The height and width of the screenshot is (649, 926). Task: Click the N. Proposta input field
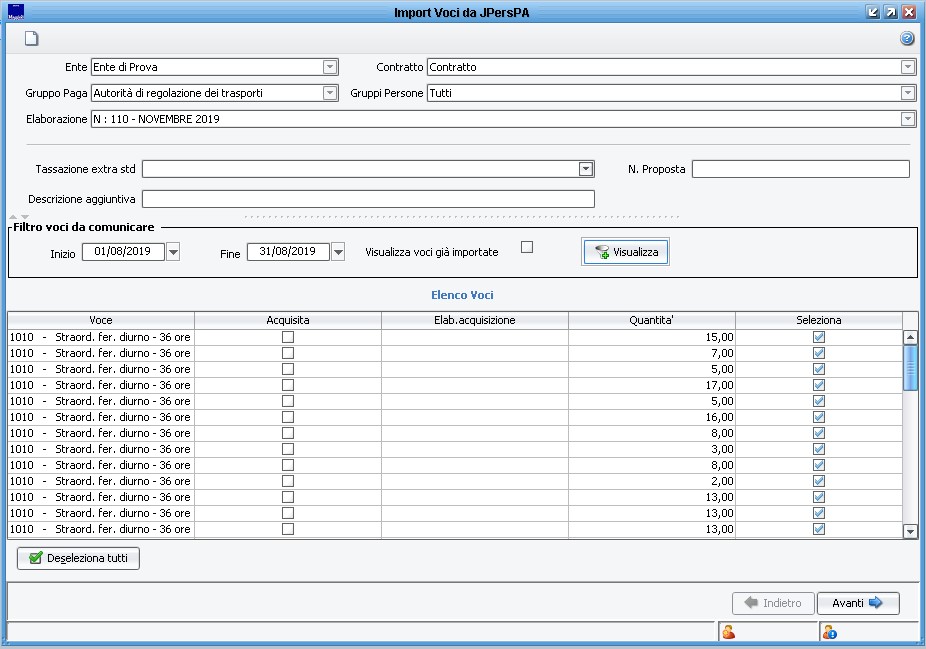click(800, 169)
